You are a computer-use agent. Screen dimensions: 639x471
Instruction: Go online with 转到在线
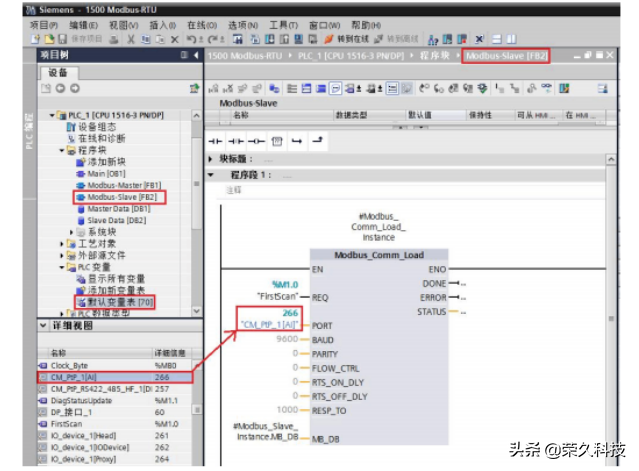pyautogui.click(x=346, y=39)
